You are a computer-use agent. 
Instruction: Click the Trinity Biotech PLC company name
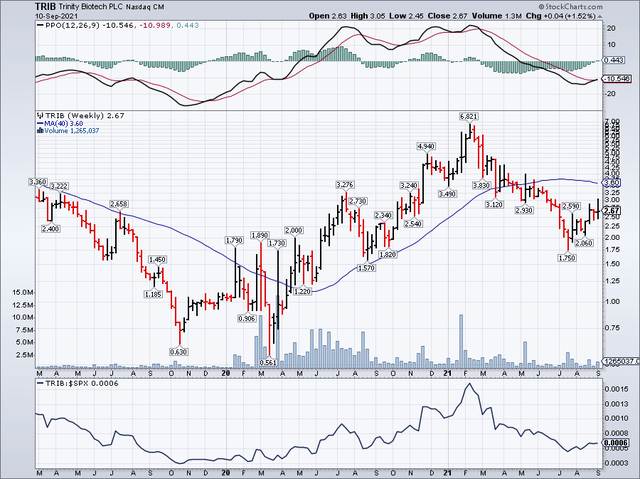(89, 7)
